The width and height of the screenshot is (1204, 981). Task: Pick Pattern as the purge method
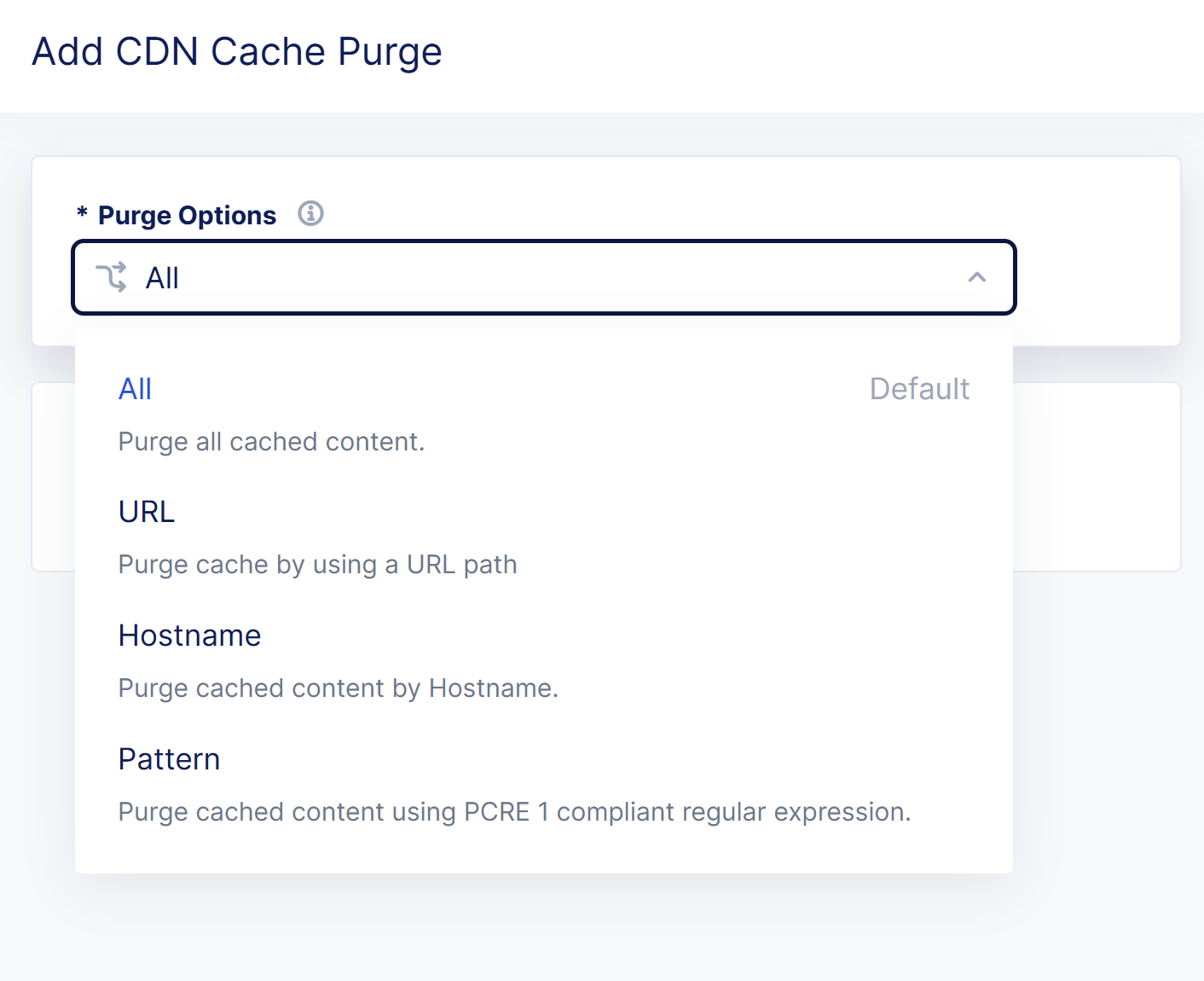169,759
